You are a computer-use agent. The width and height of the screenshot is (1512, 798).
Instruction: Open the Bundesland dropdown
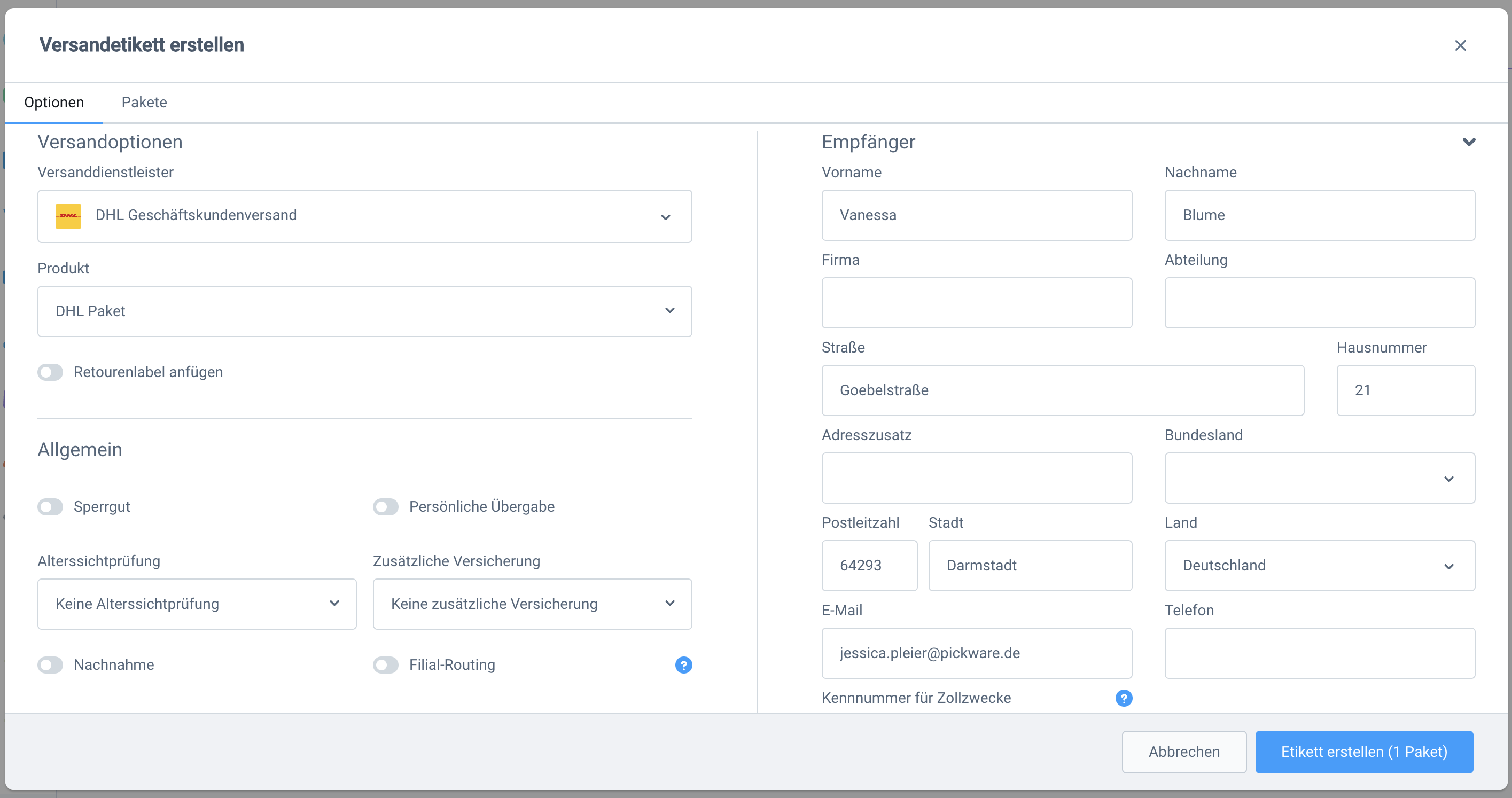click(x=1319, y=478)
